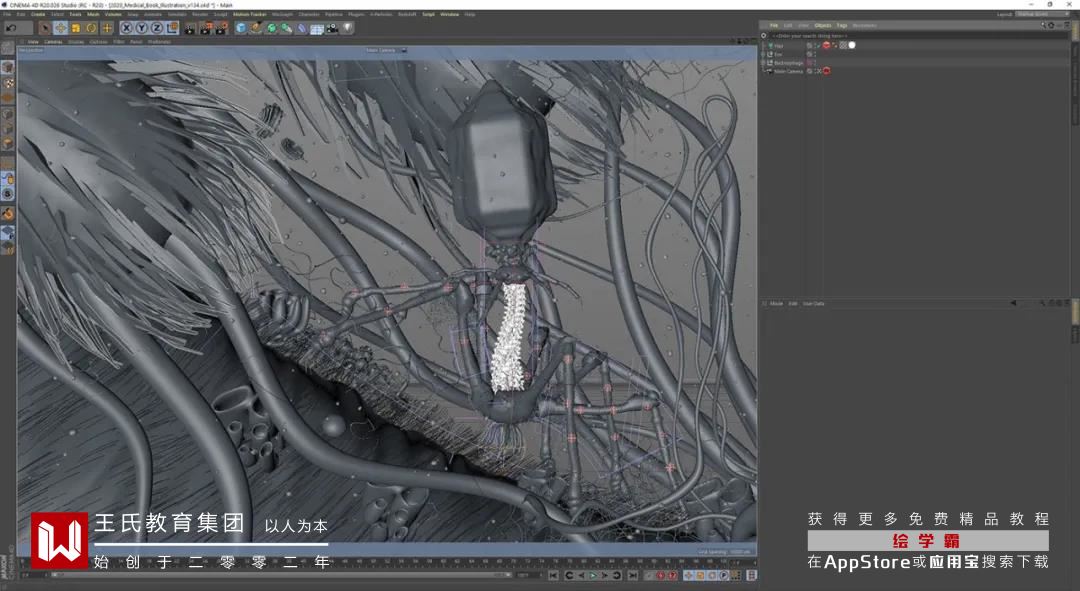Click Record Active Objects red button
Screen dimensions: 1080x591
pyautogui.click(x=661, y=575)
